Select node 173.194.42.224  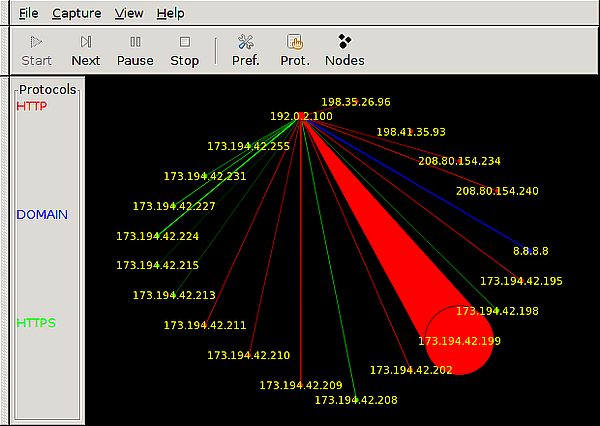[157, 236]
